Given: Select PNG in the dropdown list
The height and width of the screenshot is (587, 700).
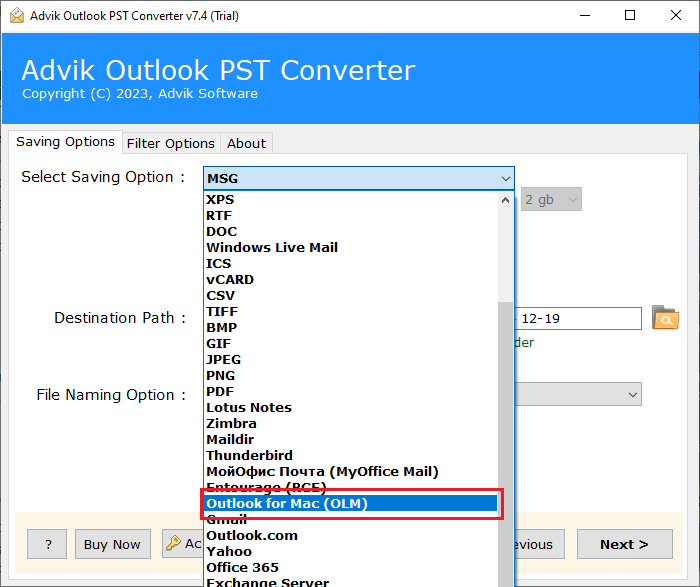Looking at the screenshot, I should [x=351, y=376].
